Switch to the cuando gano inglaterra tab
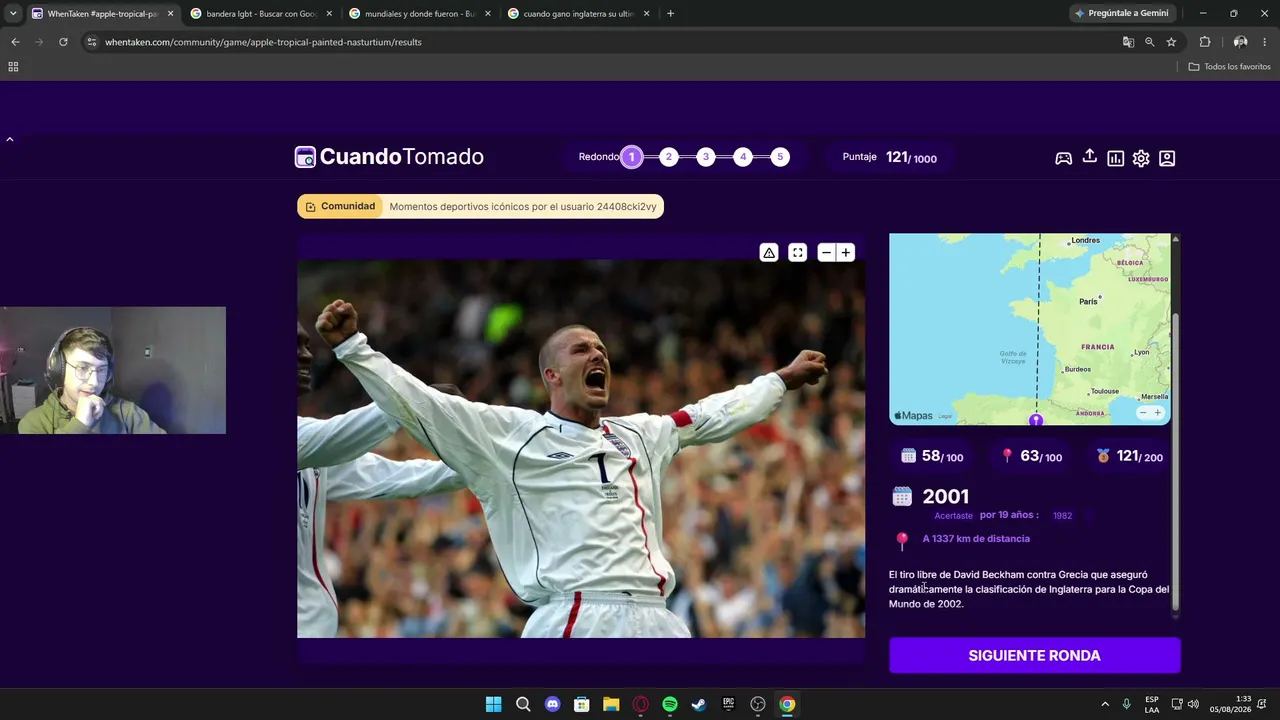Viewport: 1280px width, 720px height. click(579, 14)
